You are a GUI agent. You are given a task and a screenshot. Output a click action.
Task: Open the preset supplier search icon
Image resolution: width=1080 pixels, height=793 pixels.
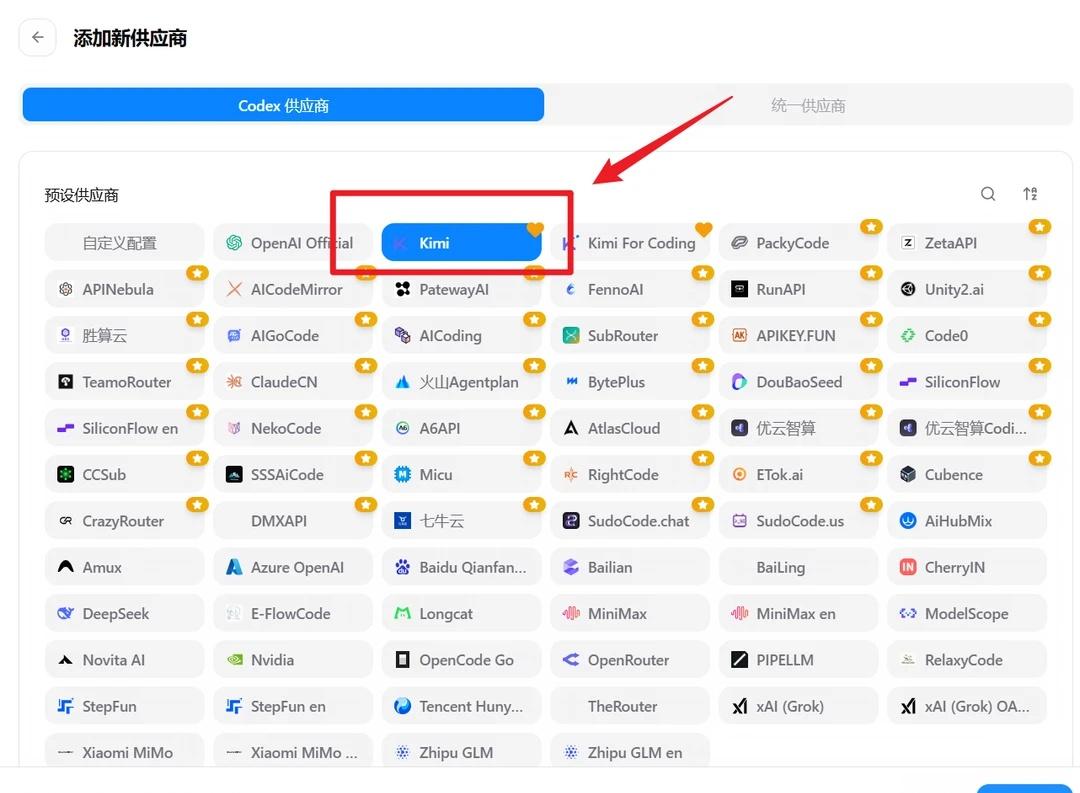tap(988, 194)
